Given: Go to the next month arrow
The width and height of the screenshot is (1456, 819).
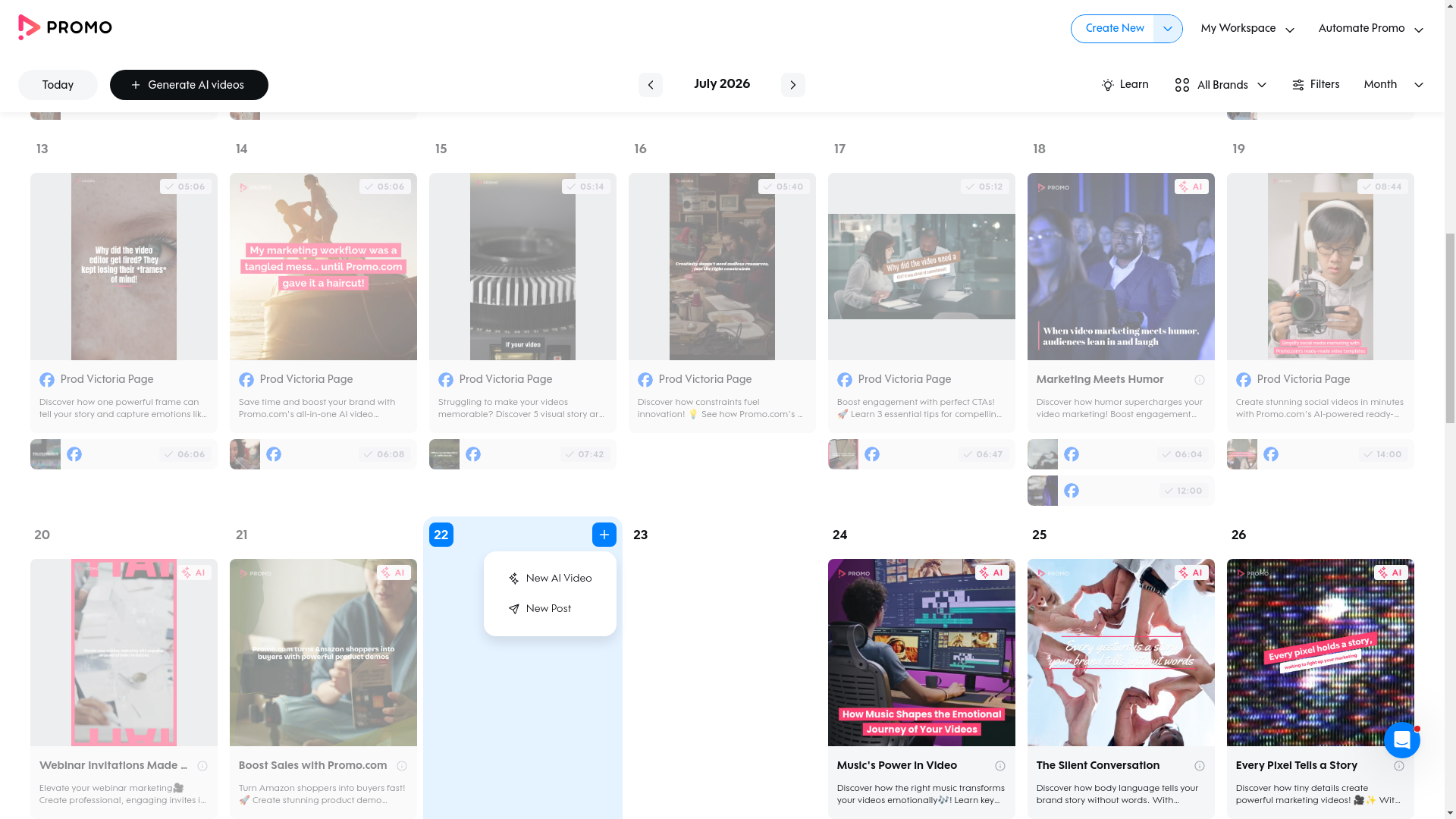Looking at the screenshot, I should pos(792,85).
